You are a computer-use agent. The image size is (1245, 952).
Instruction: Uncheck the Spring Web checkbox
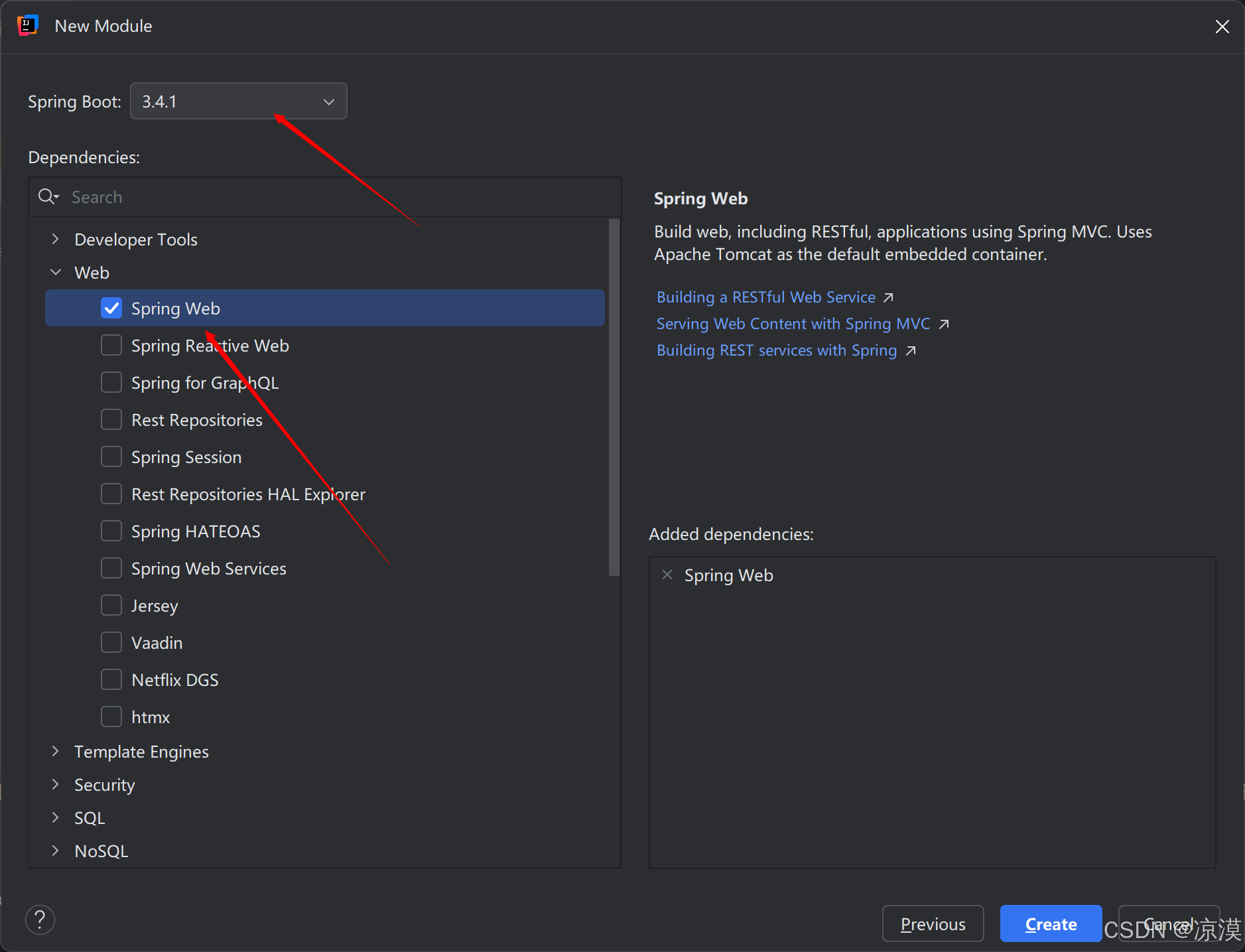(x=111, y=308)
